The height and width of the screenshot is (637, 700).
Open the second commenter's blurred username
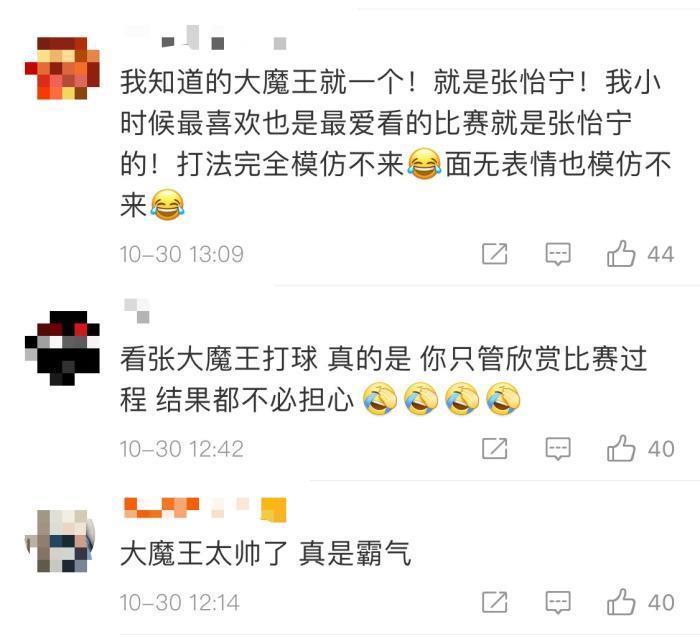pyautogui.click(x=137, y=310)
